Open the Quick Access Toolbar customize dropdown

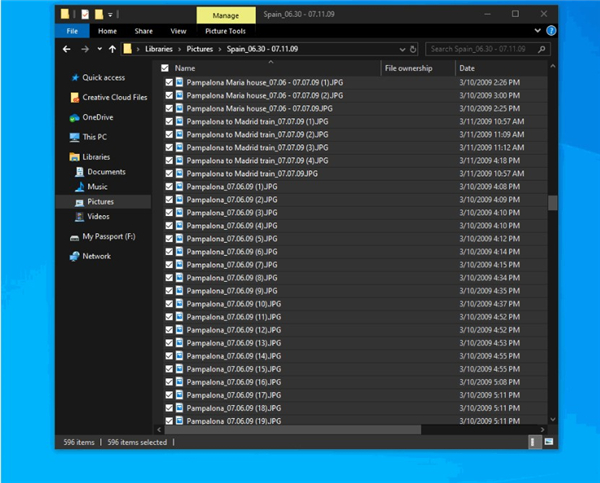109,15
